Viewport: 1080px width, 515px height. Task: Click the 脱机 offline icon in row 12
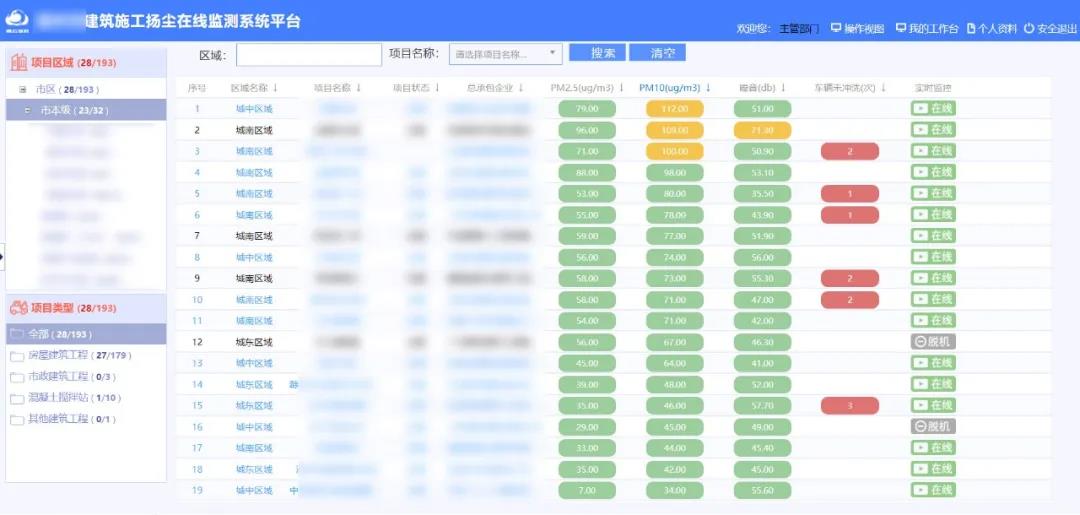(x=920, y=341)
